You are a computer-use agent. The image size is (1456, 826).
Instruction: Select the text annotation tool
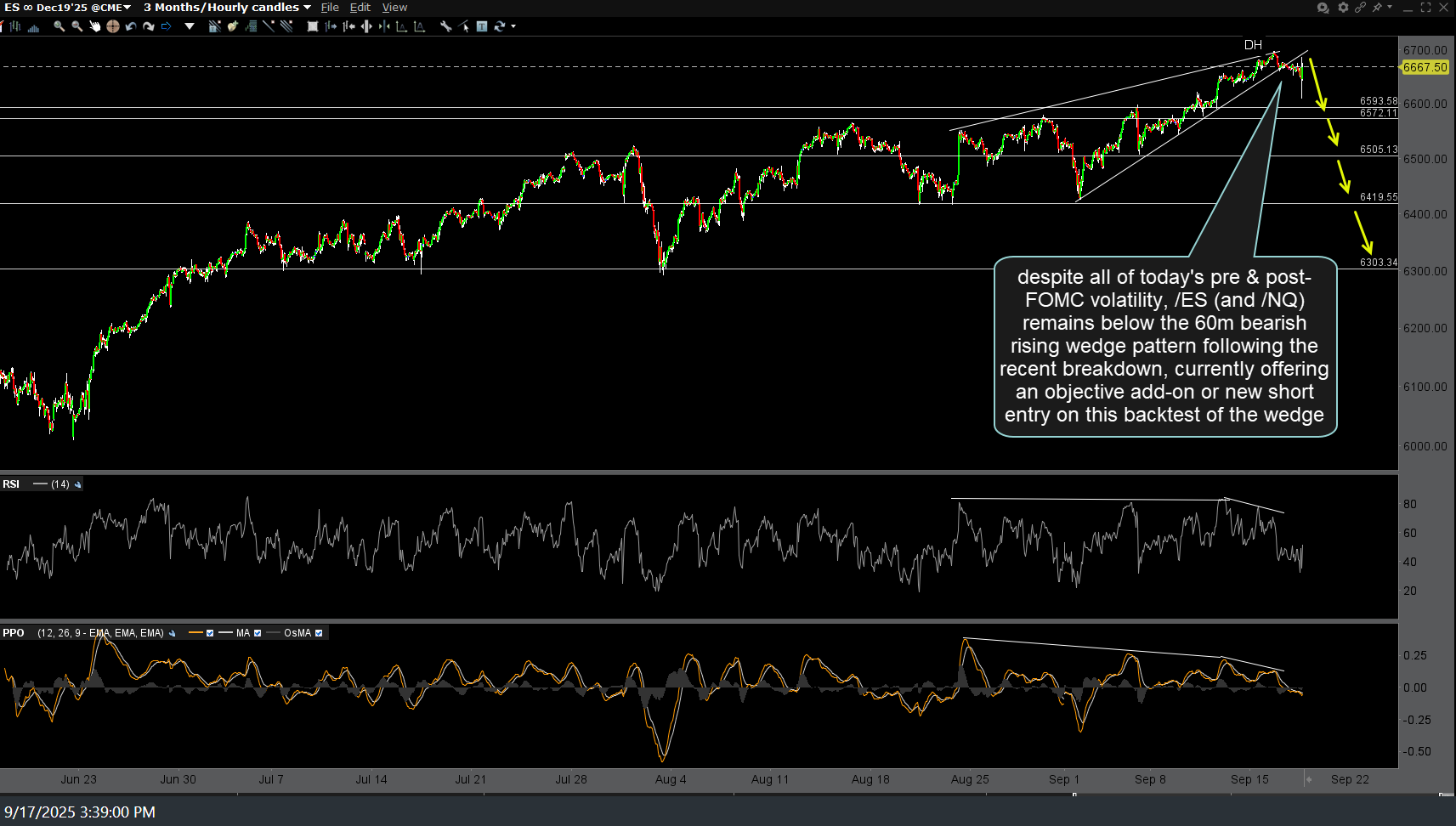point(482,26)
